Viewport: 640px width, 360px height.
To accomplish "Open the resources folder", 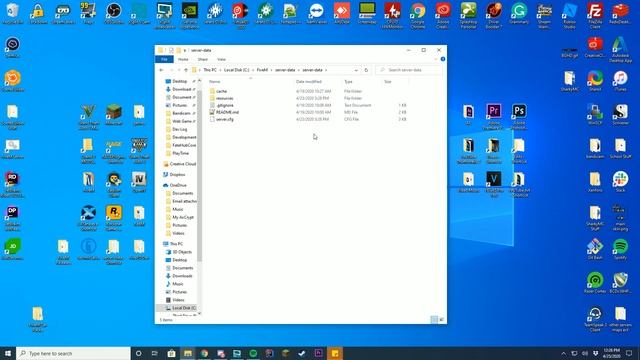I will [x=224, y=98].
